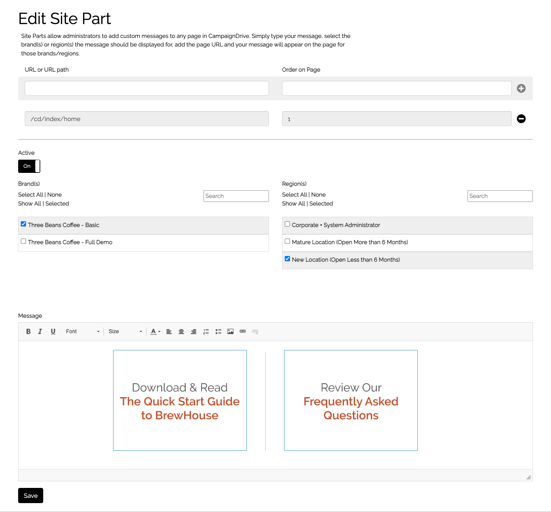Apply bold formatting in message editor

tap(28, 331)
